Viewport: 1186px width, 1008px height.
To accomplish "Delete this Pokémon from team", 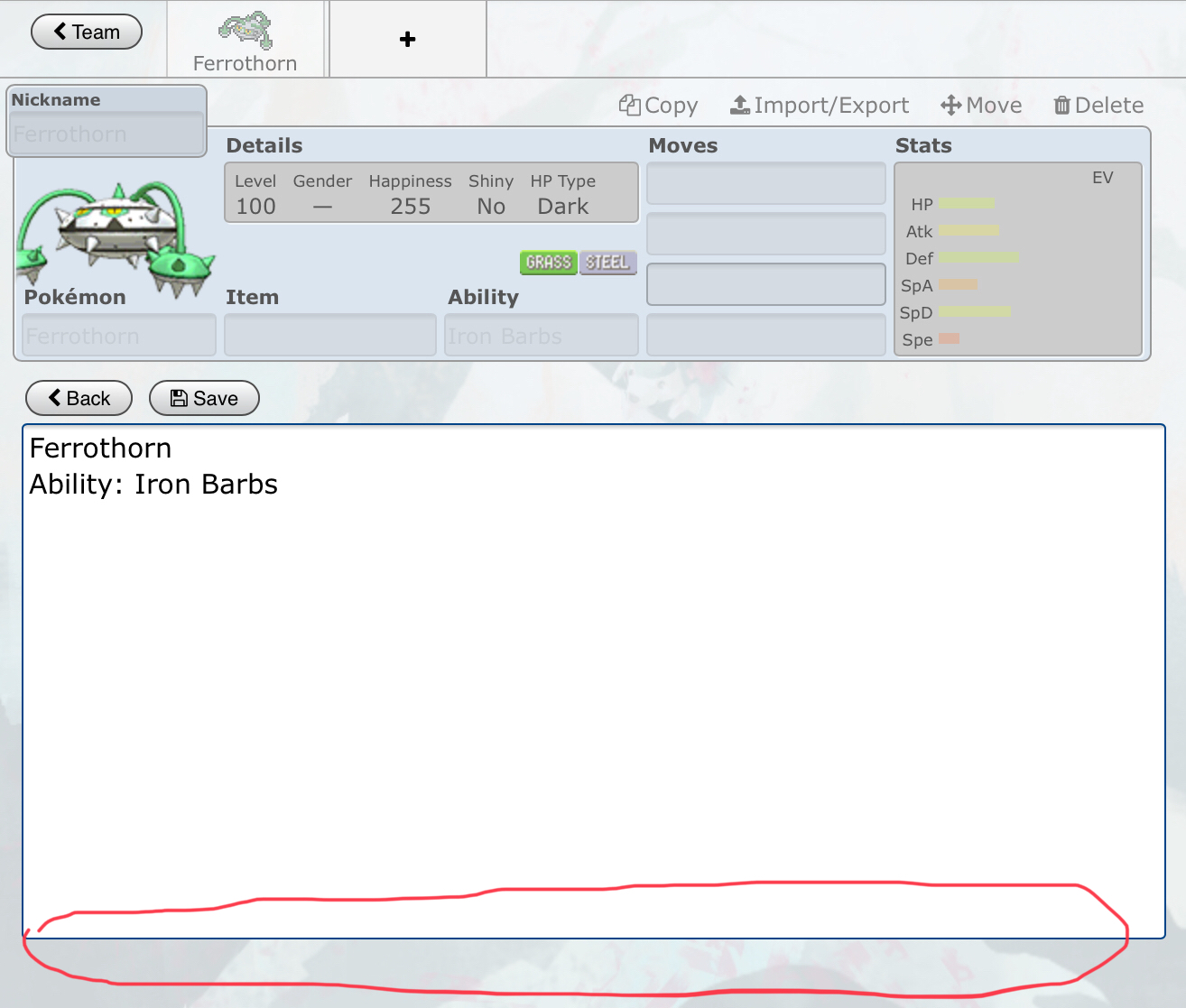I will 1098,106.
